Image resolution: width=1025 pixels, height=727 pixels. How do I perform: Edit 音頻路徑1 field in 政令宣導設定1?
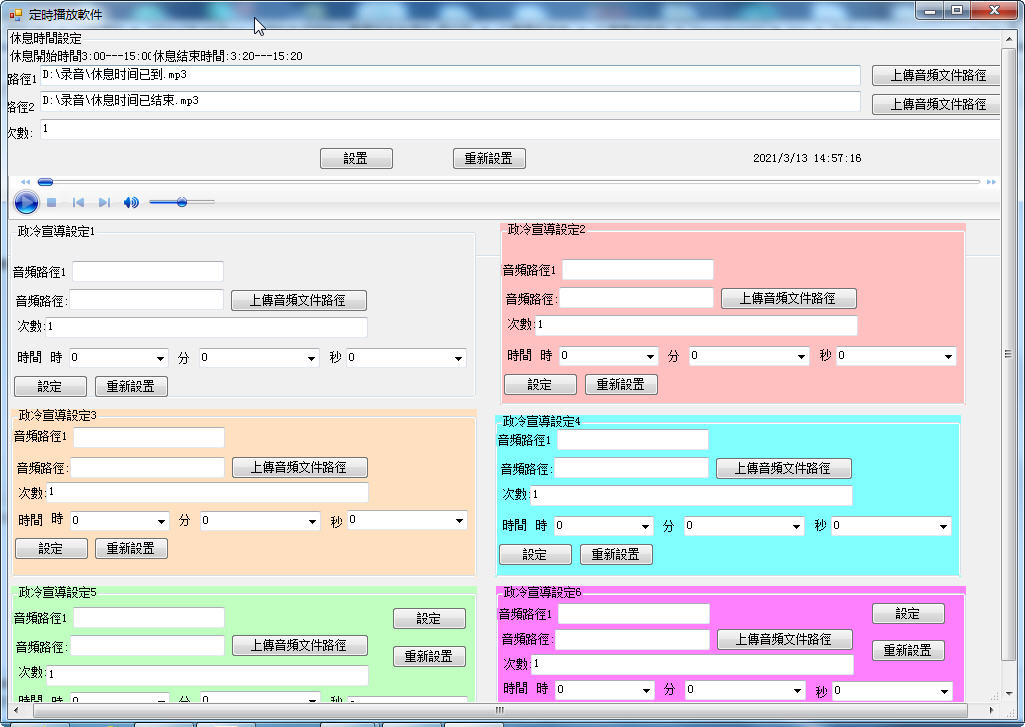(148, 271)
